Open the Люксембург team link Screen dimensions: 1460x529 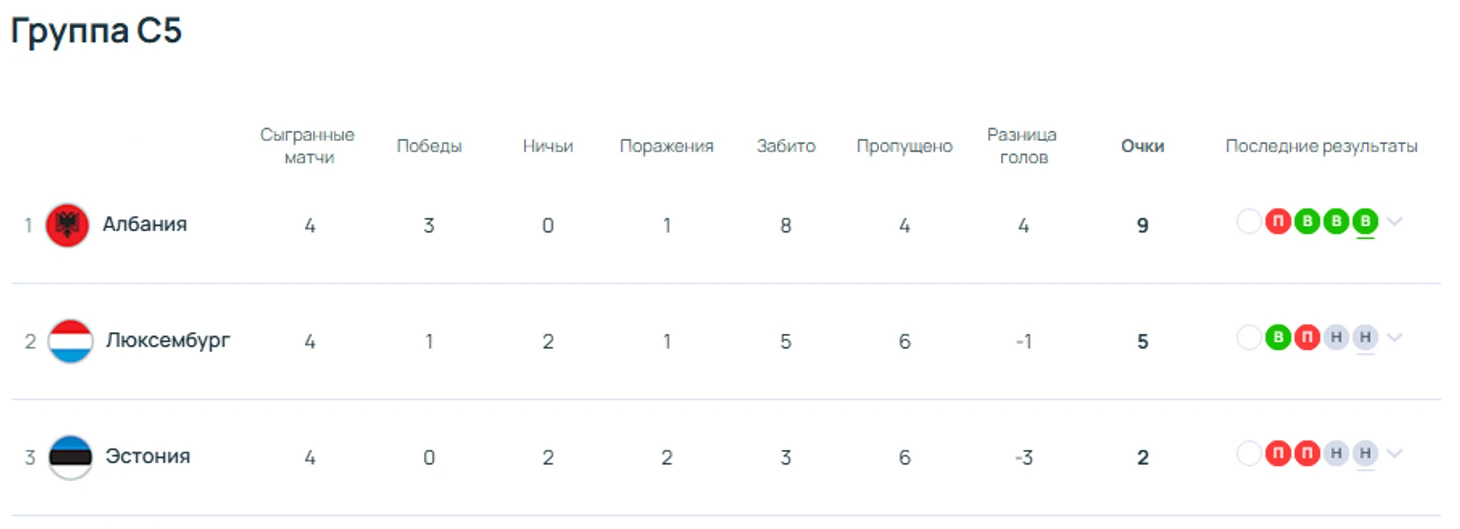[168, 340]
